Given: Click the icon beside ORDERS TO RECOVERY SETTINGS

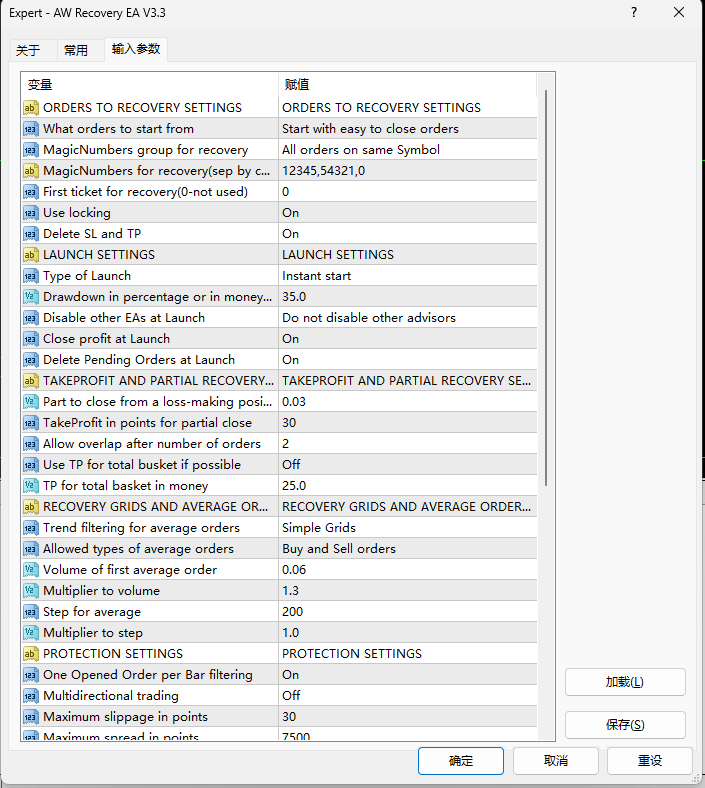Looking at the screenshot, I should (31, 108).
